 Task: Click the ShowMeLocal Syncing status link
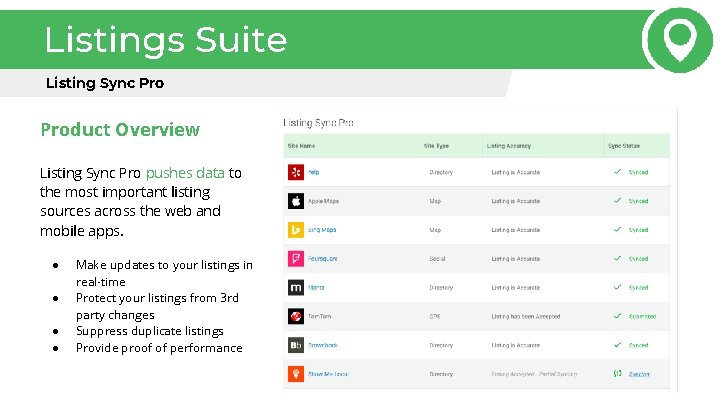click(639, 374)
